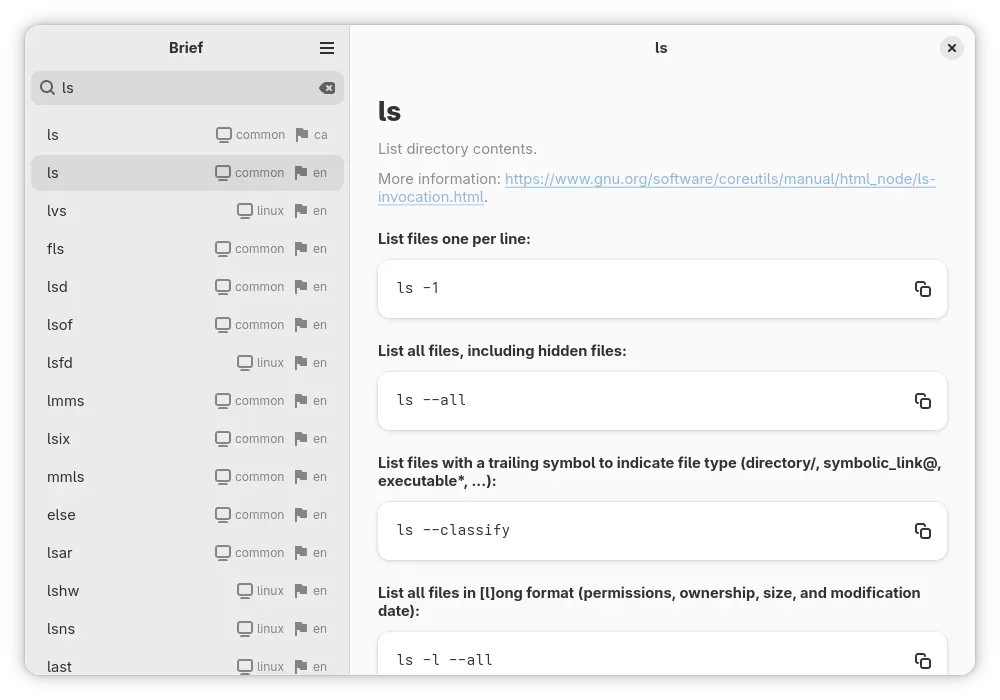Select the 'ls' entry with 'ca' language

pos(187,135)
